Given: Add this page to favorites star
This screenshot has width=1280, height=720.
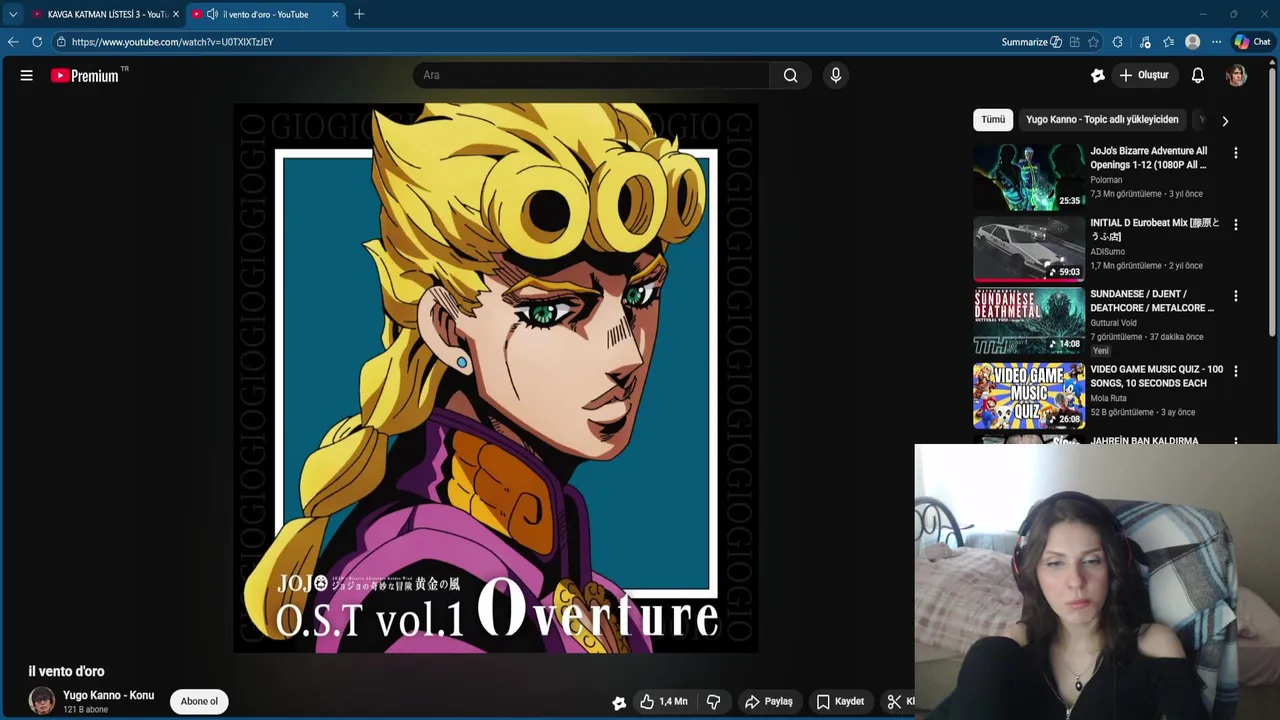Looking at the screenshot, I should [1093, 42].
